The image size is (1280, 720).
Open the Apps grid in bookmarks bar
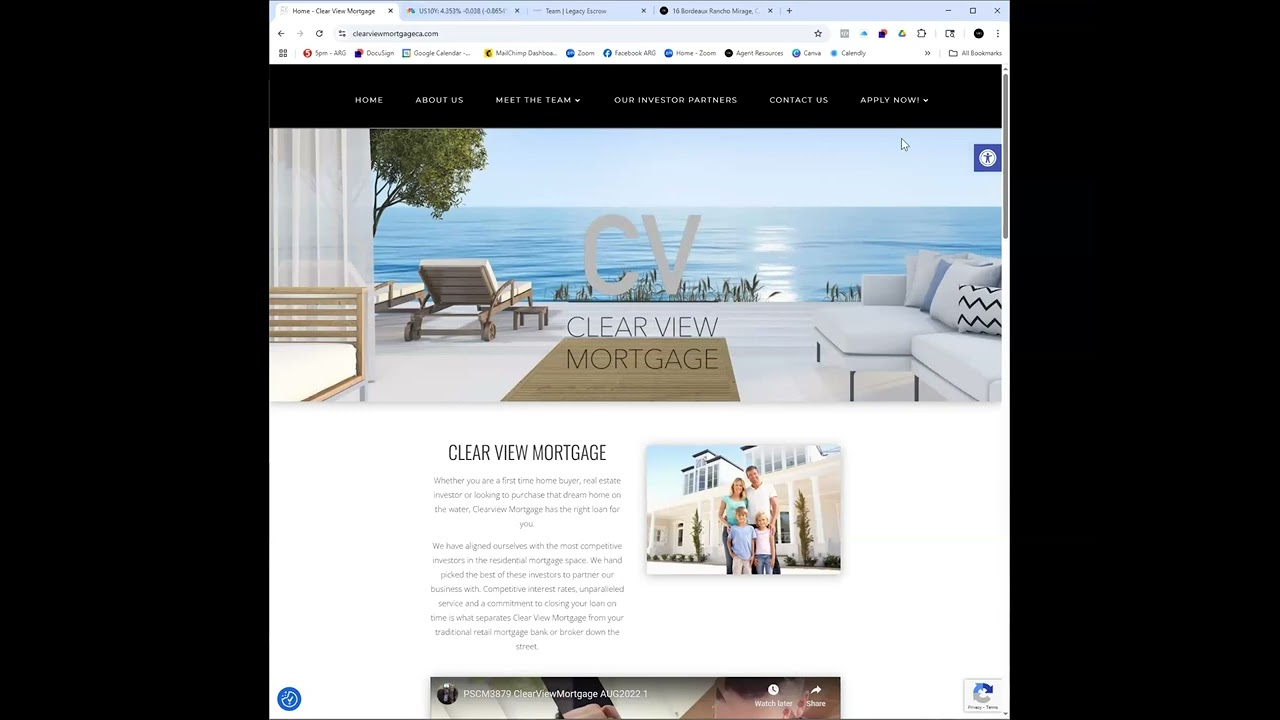pyautogui.click(x=283, y=53)
